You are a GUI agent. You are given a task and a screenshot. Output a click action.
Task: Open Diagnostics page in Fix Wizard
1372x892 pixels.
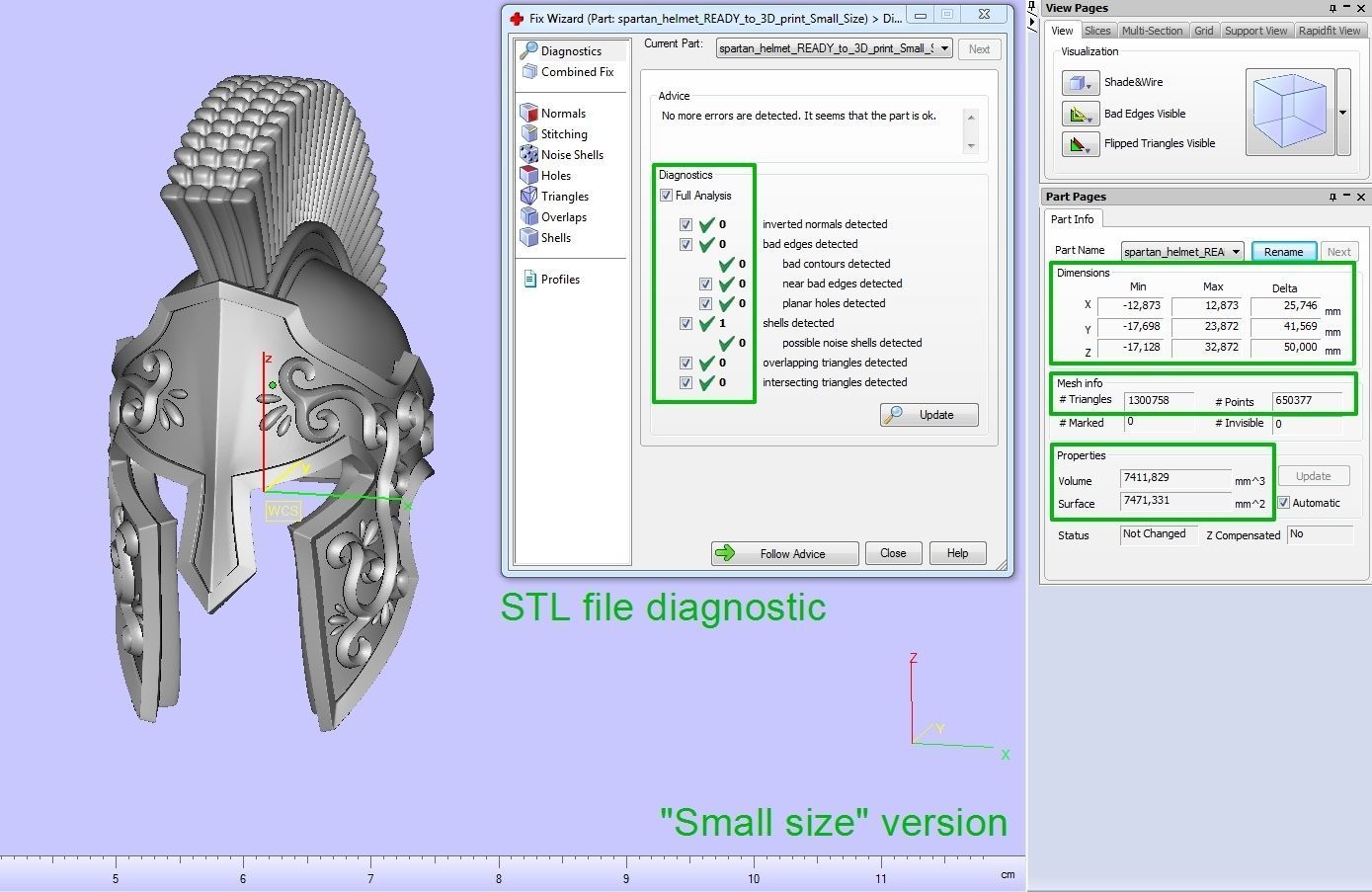[573, 50]
